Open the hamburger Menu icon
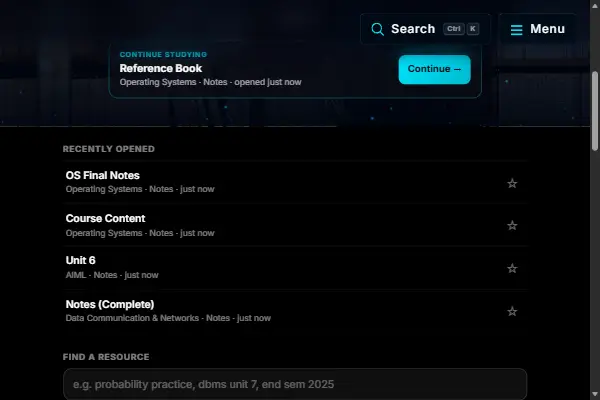This screenshot has width=600, height=400. [516, 29]
